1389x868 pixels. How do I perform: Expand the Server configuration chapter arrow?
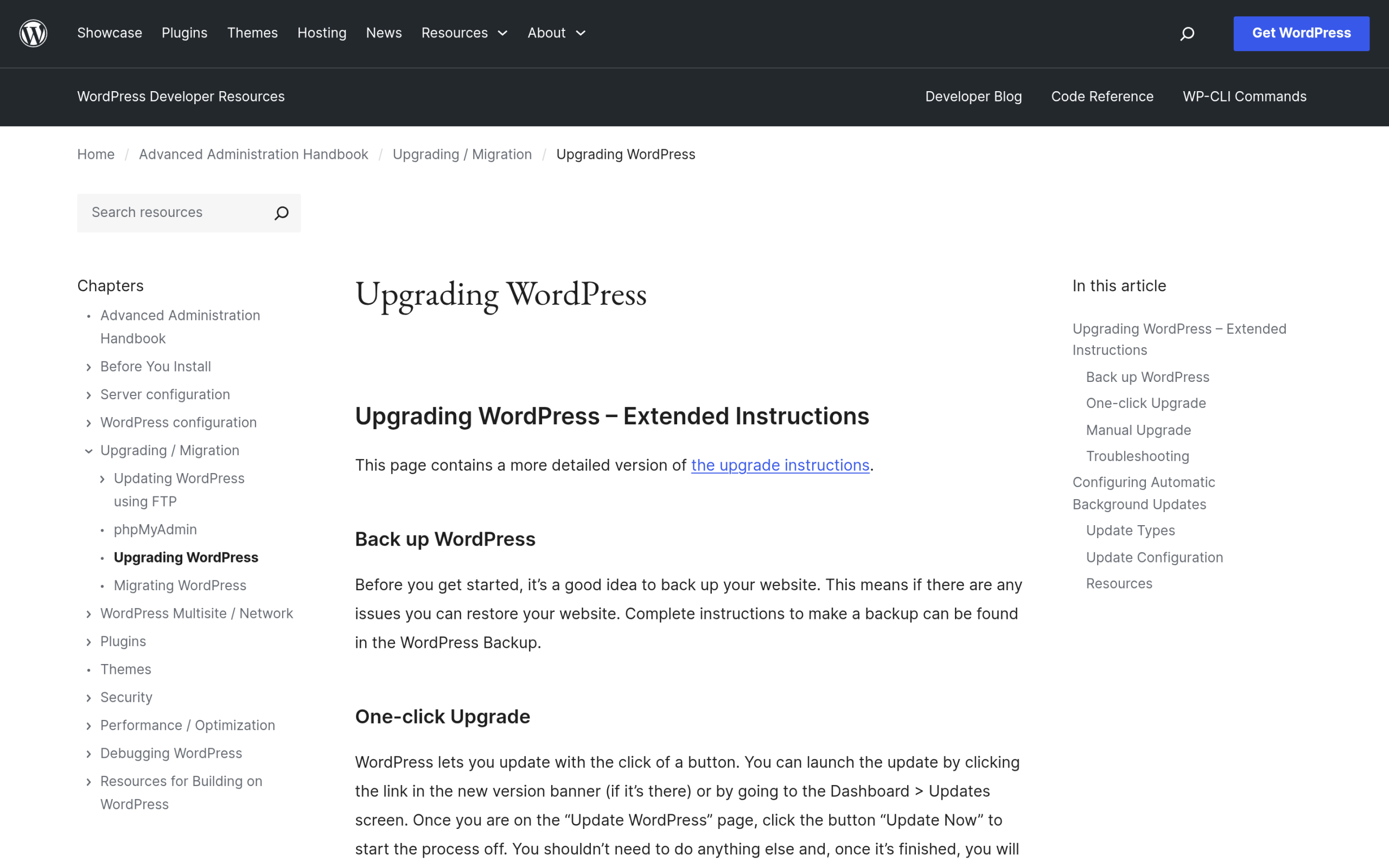tap(88, 395)
